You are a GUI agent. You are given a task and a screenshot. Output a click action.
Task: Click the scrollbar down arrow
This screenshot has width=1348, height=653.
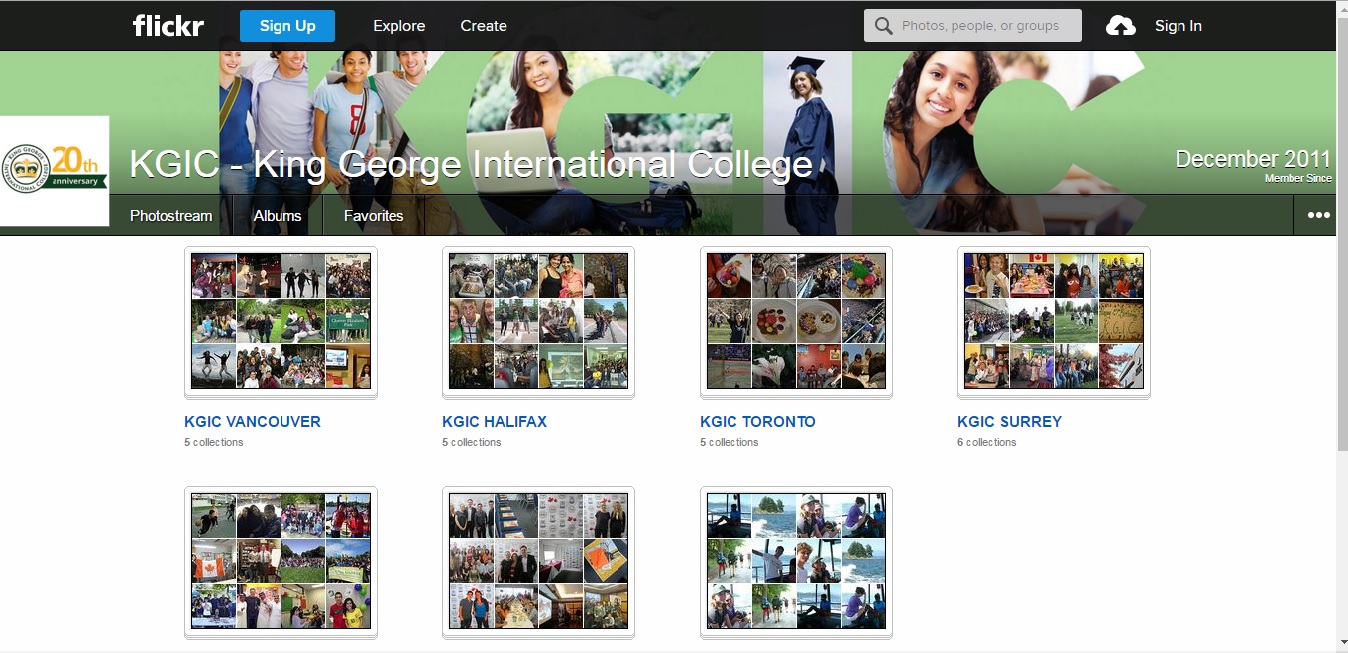click(x=1342, y=642)
